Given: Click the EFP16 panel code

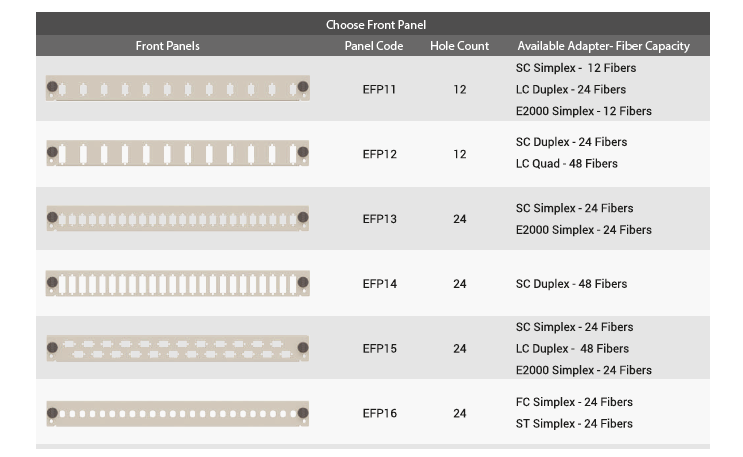Looking at the screenshot, I should (379, 413).
